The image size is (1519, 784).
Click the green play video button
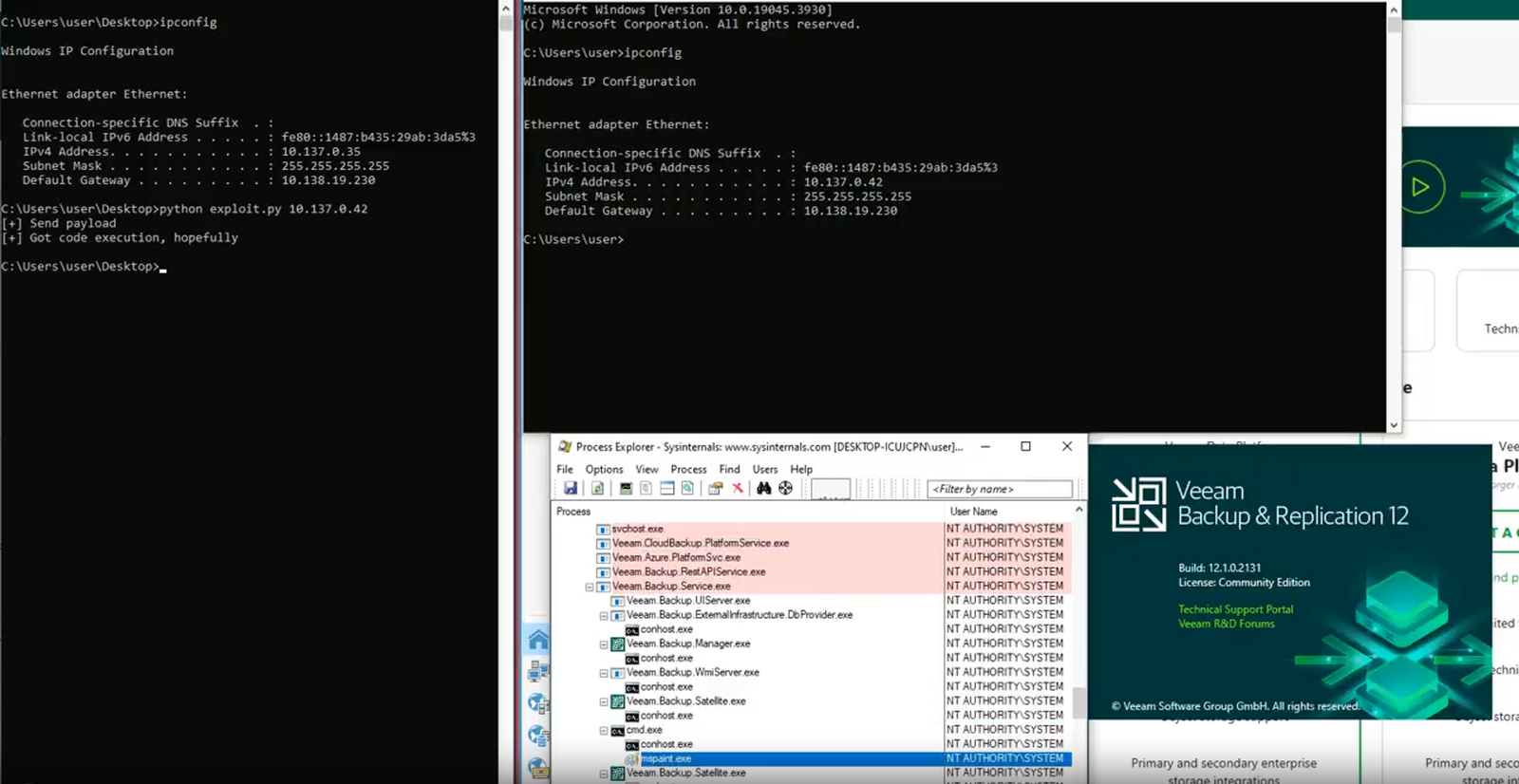[x=1419, y=187]
